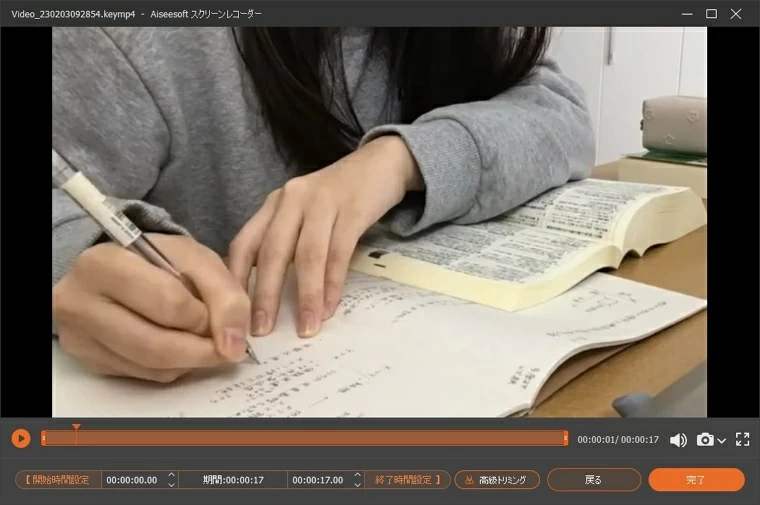Decrease start time with down arrow

pyautogui.click(x=171, y=485)
